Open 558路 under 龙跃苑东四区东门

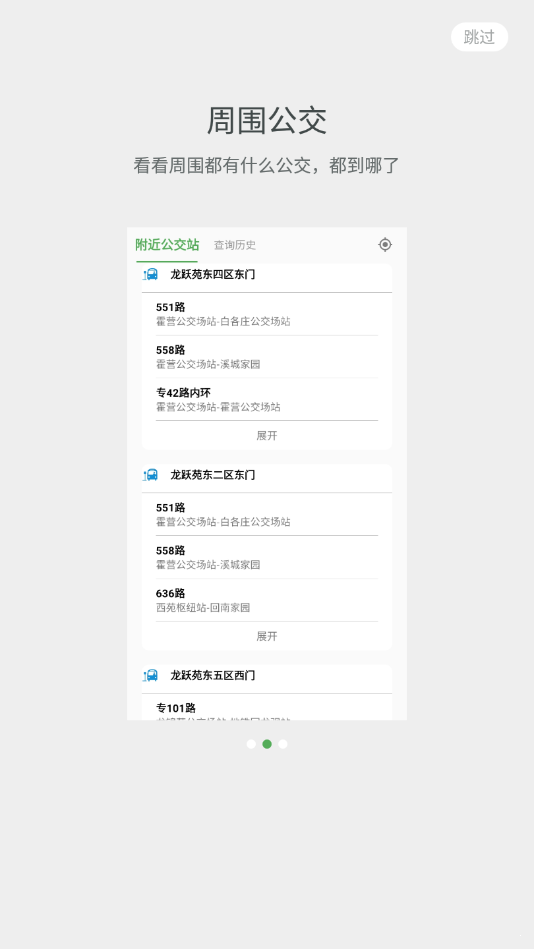tap(266, 357)
